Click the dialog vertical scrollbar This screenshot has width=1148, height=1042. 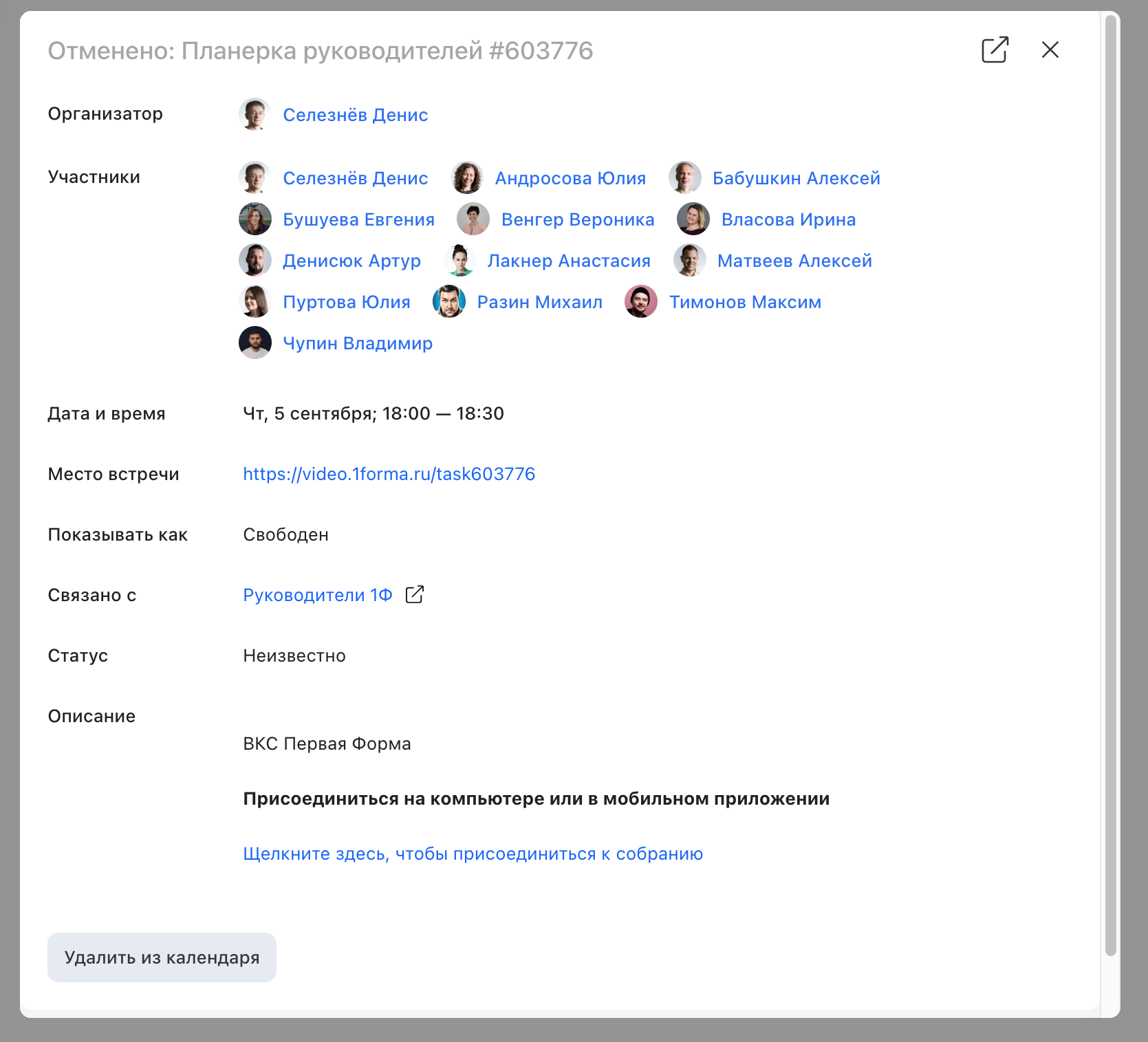1110,485
